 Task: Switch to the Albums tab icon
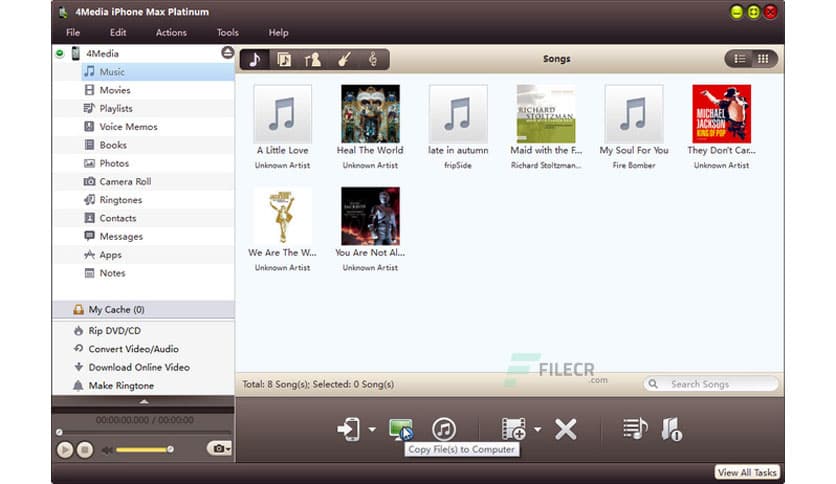pos(284,59)
